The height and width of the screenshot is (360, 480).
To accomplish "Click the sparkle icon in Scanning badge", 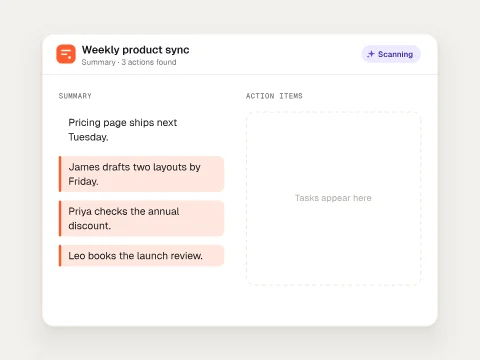I will [371, 54].
